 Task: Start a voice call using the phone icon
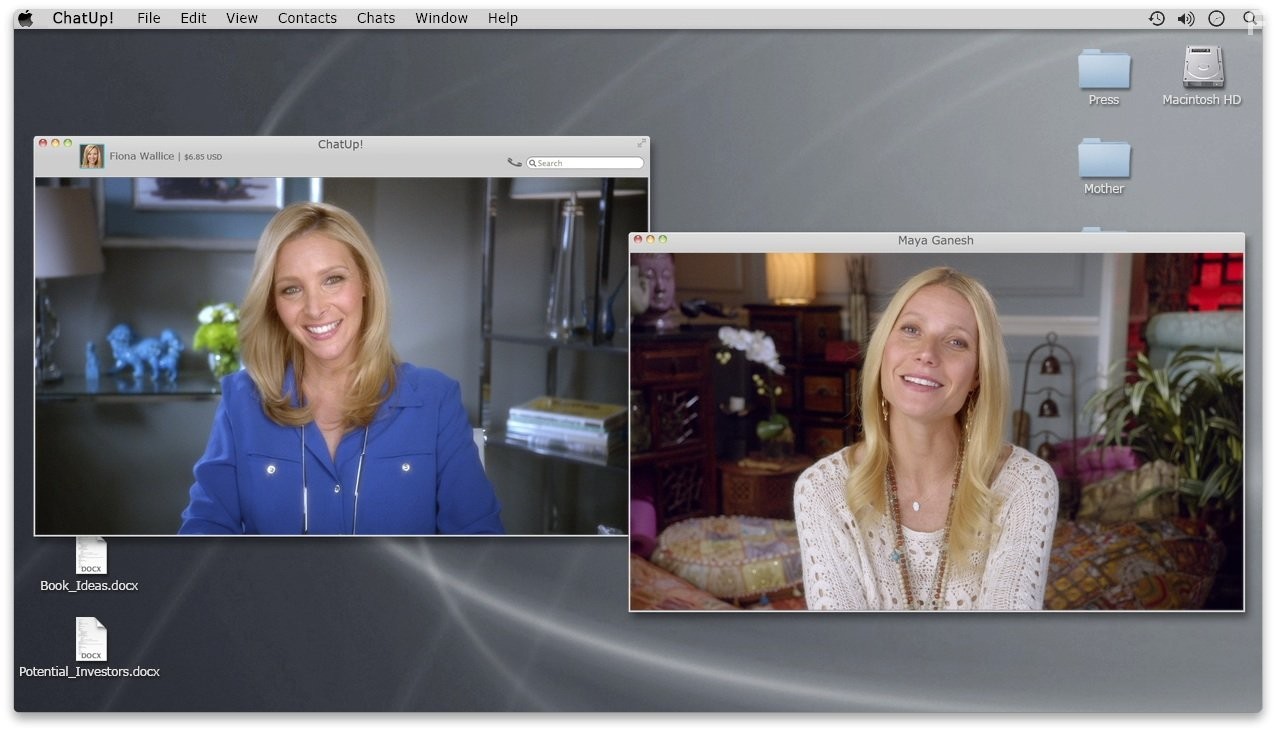pos(514,162)
